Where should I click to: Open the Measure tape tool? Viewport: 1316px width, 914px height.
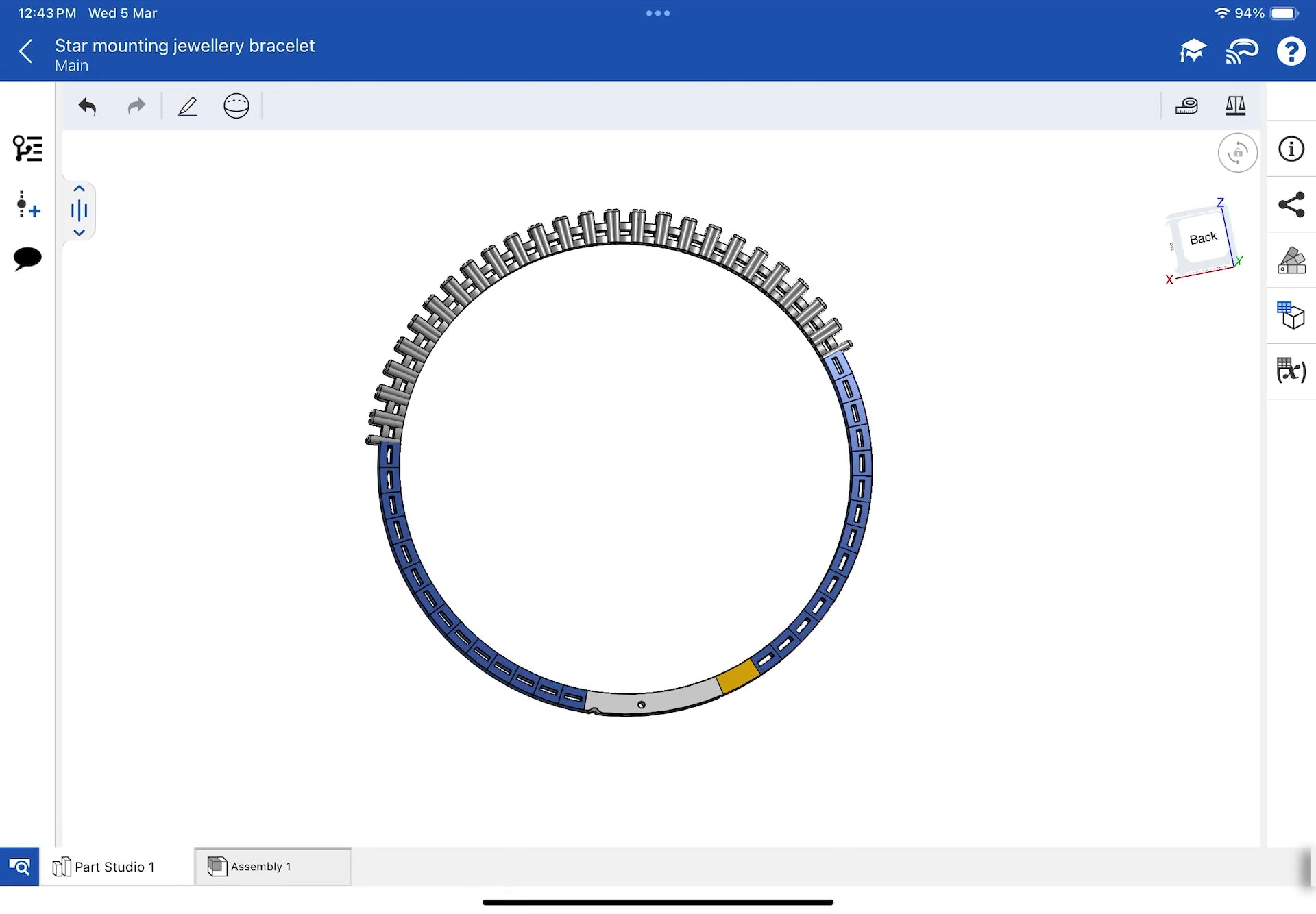click(1186, 106)
